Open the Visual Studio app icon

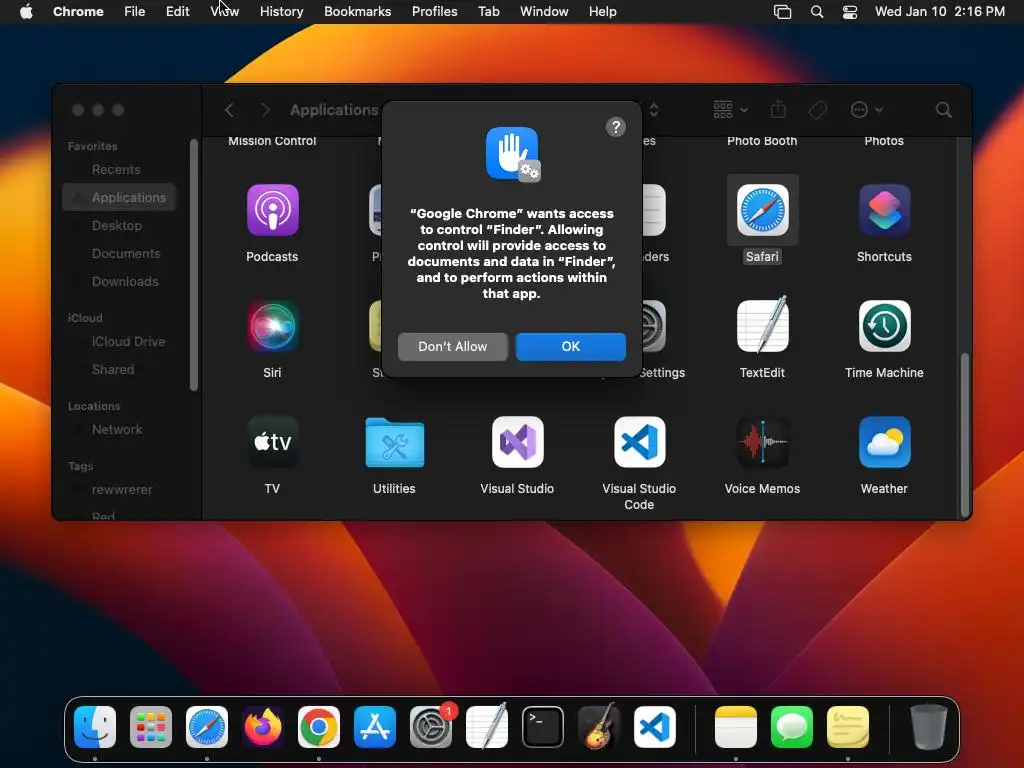[517, 442]
